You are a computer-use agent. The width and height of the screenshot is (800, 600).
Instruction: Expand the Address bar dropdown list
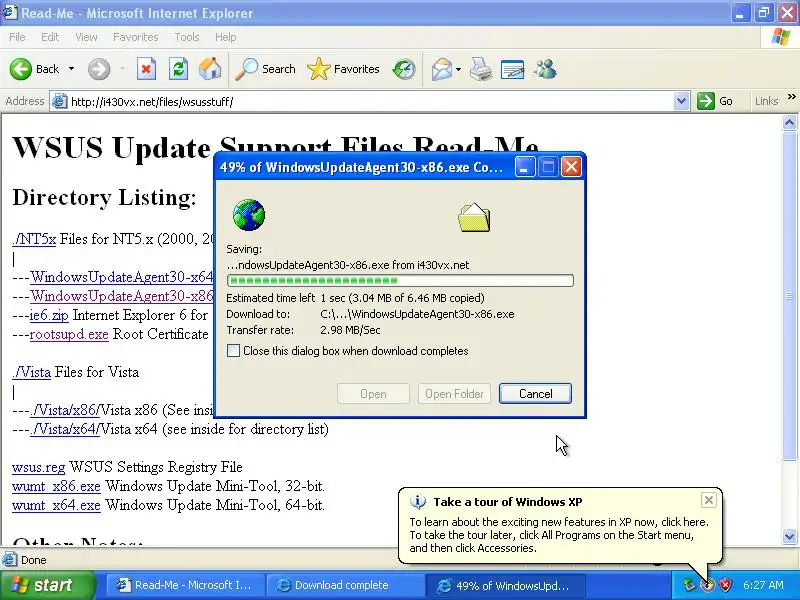[x=681, y=101]
